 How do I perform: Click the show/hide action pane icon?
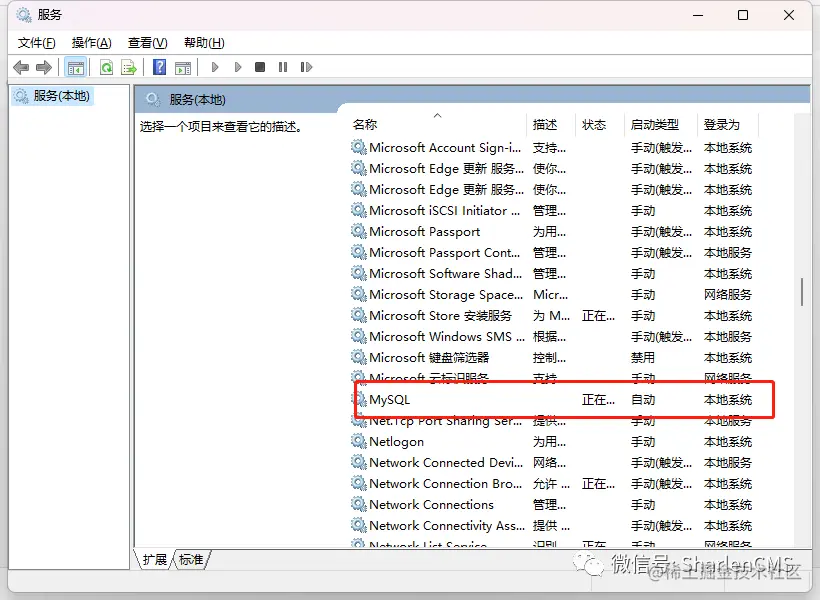coord(183,67)
